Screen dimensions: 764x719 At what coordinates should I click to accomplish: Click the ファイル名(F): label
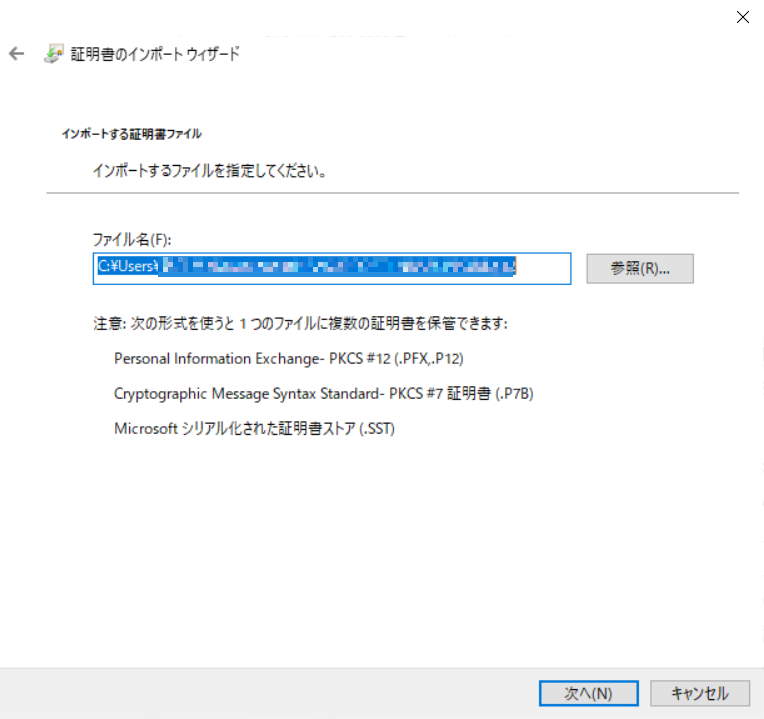132,240
